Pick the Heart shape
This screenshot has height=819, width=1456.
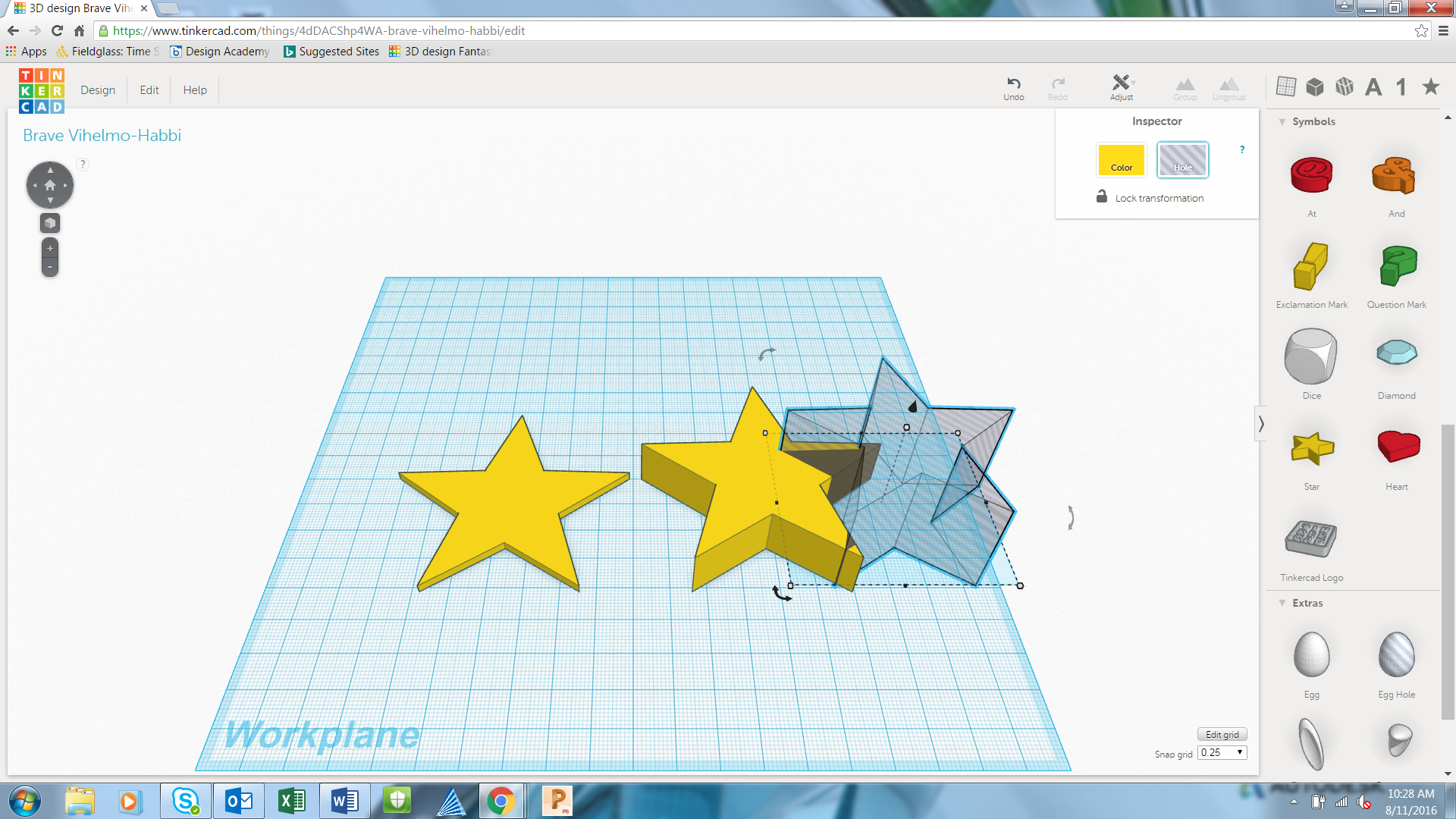(1397, 447)
